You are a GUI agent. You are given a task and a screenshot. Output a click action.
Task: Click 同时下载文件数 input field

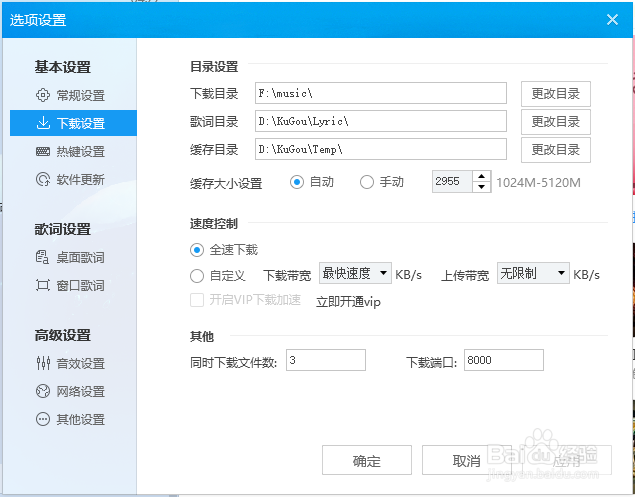[326, 360]
